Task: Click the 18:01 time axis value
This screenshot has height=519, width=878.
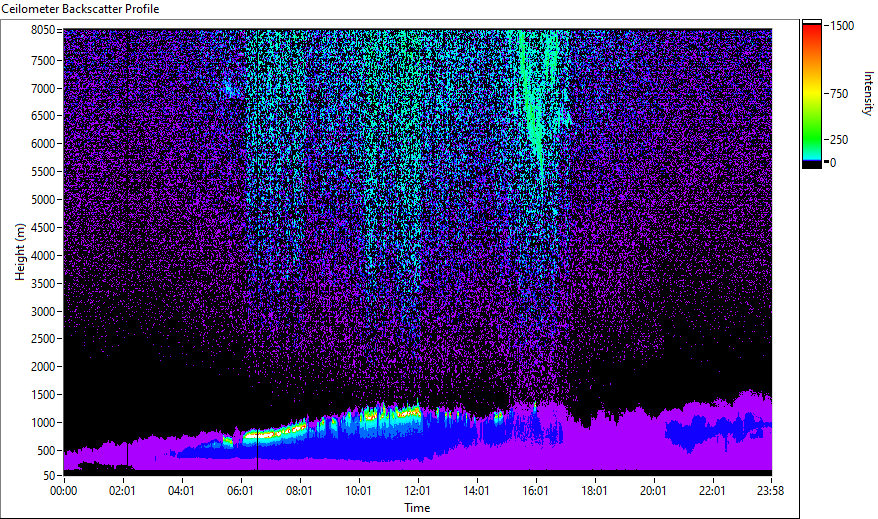Action: pos(594,491)
